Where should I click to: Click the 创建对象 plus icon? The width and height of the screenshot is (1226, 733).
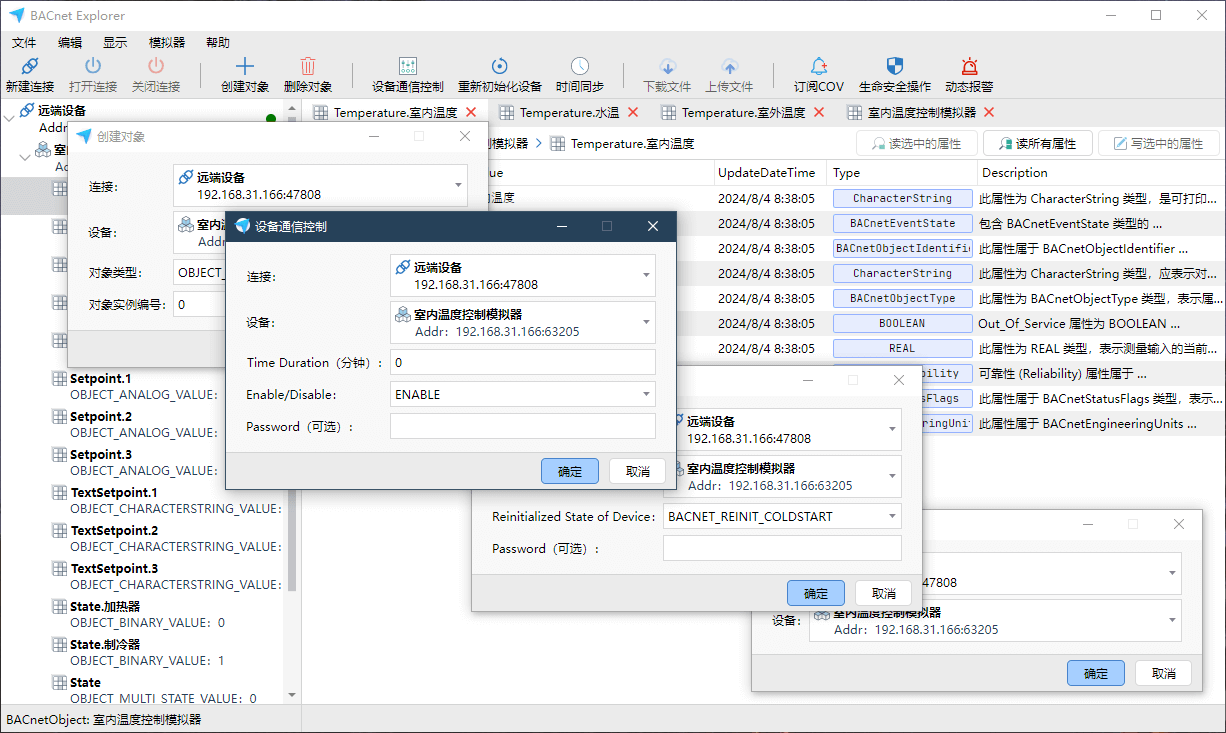pos(244,67)
